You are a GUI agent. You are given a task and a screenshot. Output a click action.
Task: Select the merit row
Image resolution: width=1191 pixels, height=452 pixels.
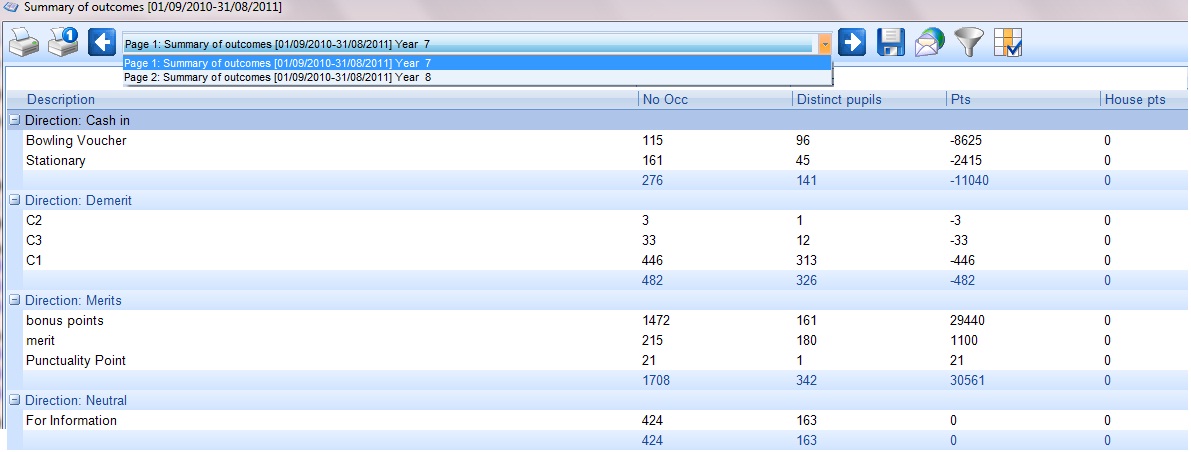click(x=605, y=340)
